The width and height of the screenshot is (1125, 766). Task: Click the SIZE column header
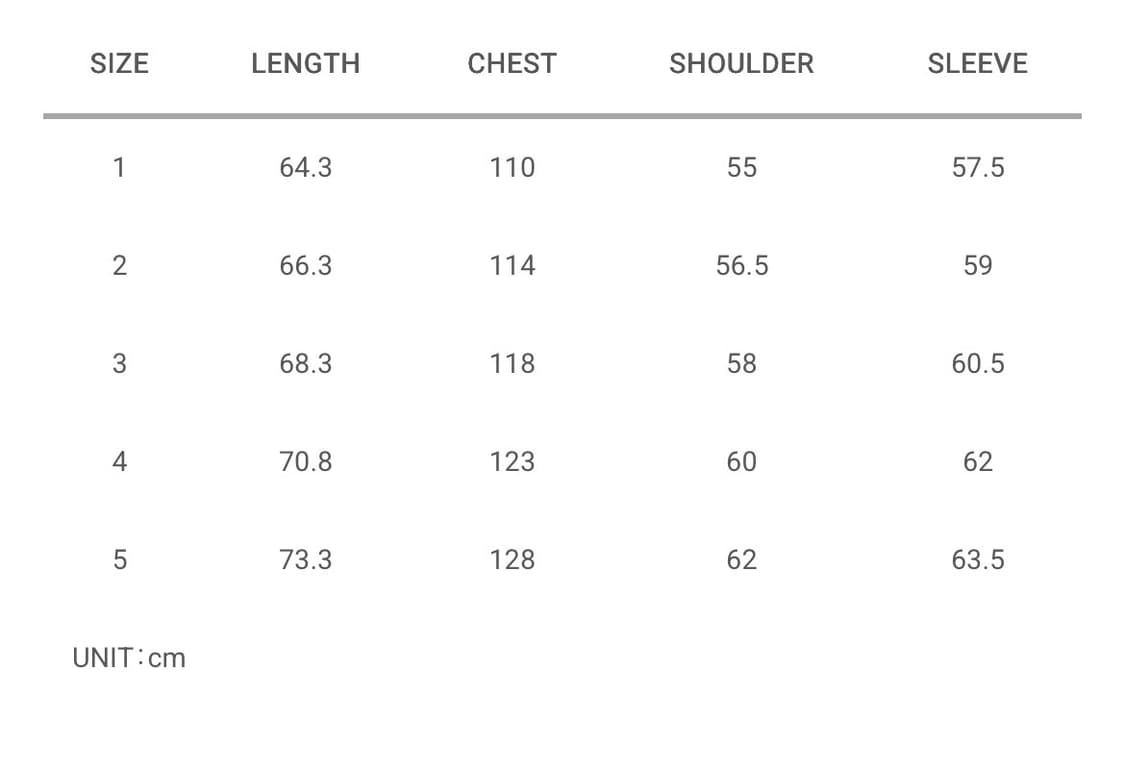[x=119, y=64]
